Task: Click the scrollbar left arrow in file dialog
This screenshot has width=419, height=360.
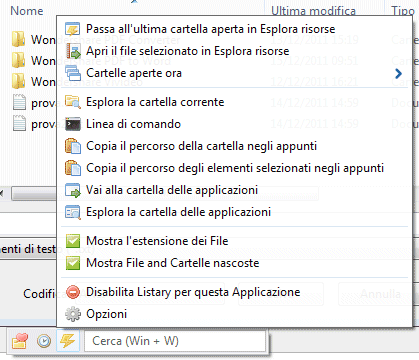Action: [2, 194]
